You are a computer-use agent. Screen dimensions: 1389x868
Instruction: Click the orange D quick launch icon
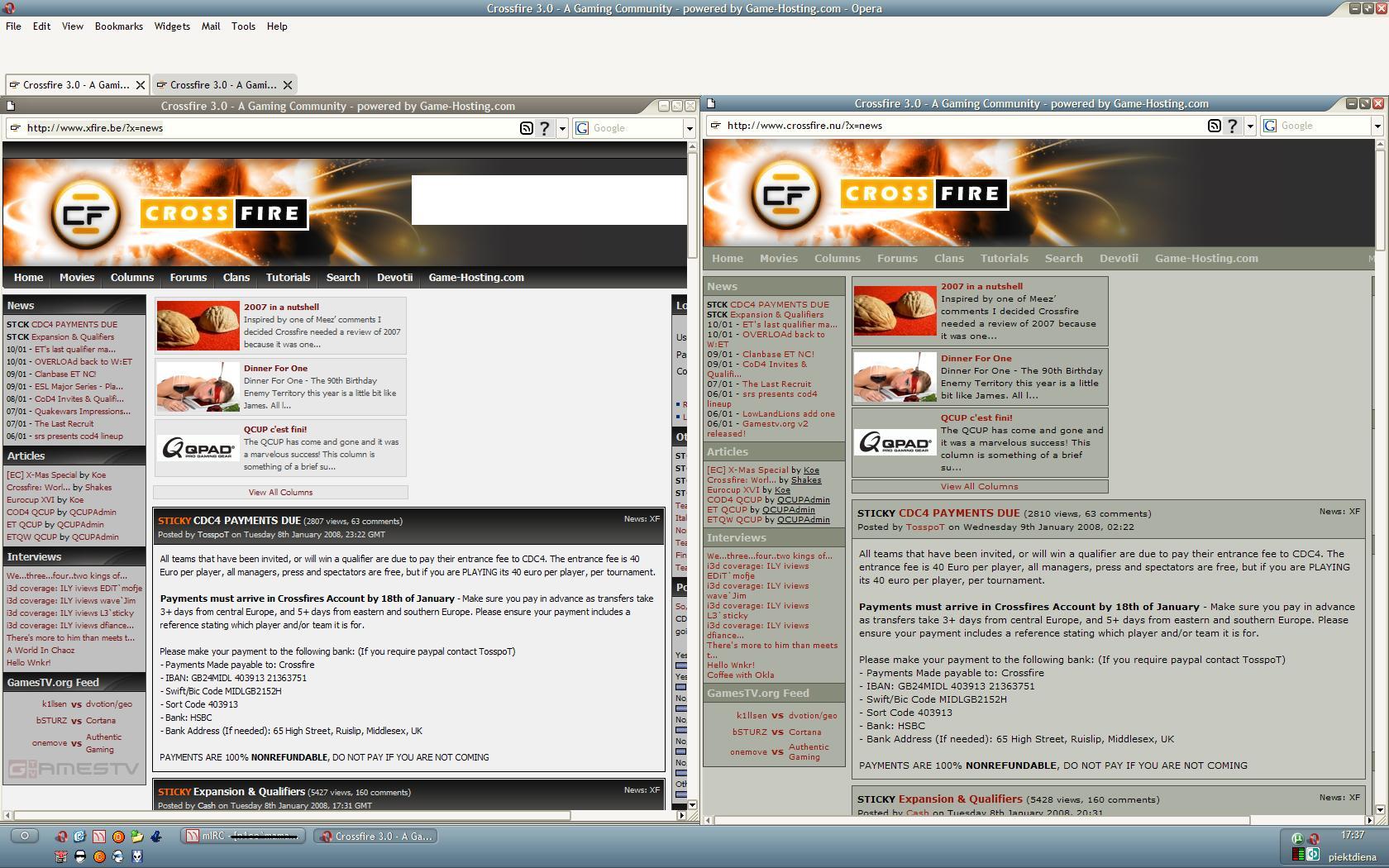click(118, 837)
